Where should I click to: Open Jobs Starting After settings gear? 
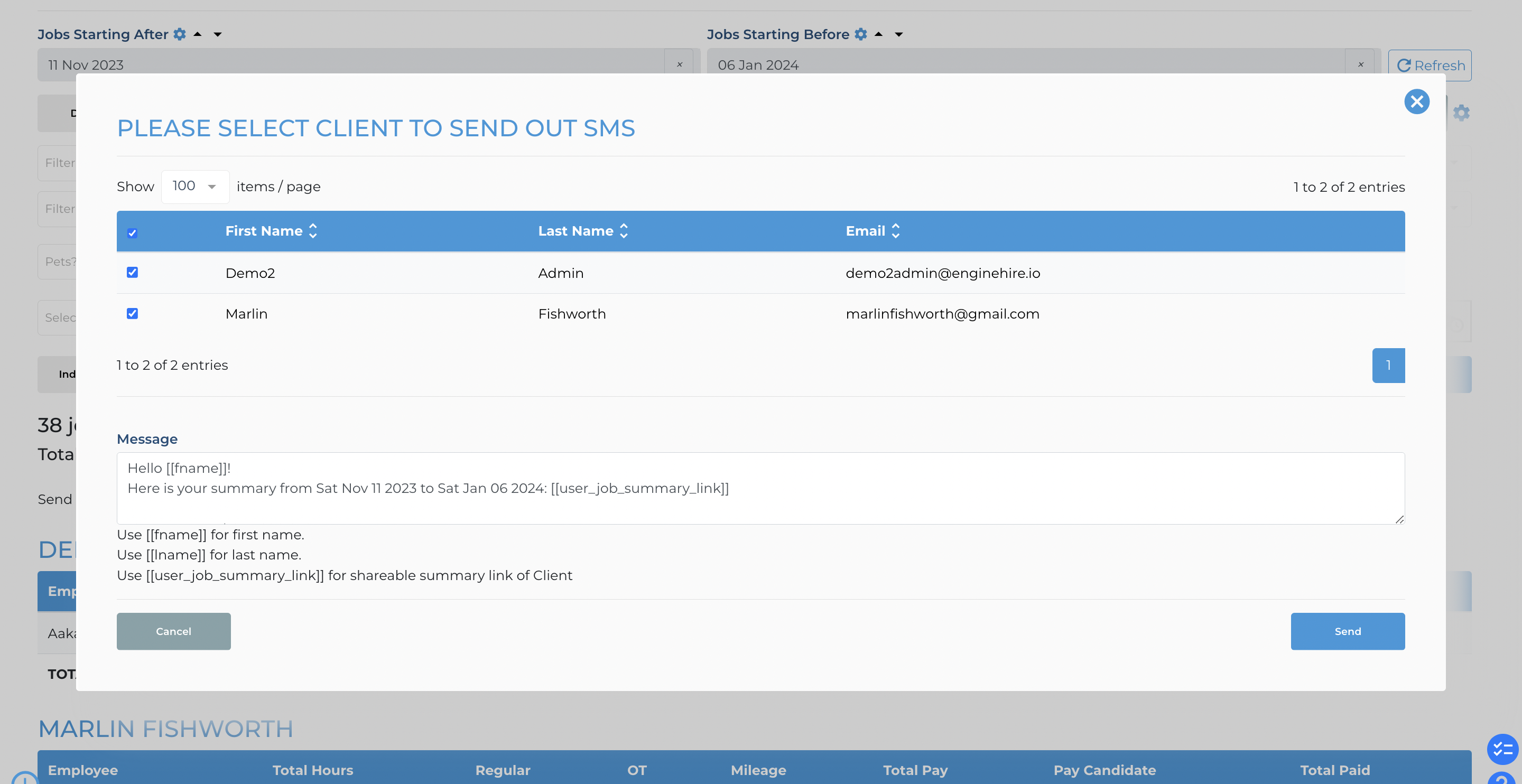pos(180,34)
